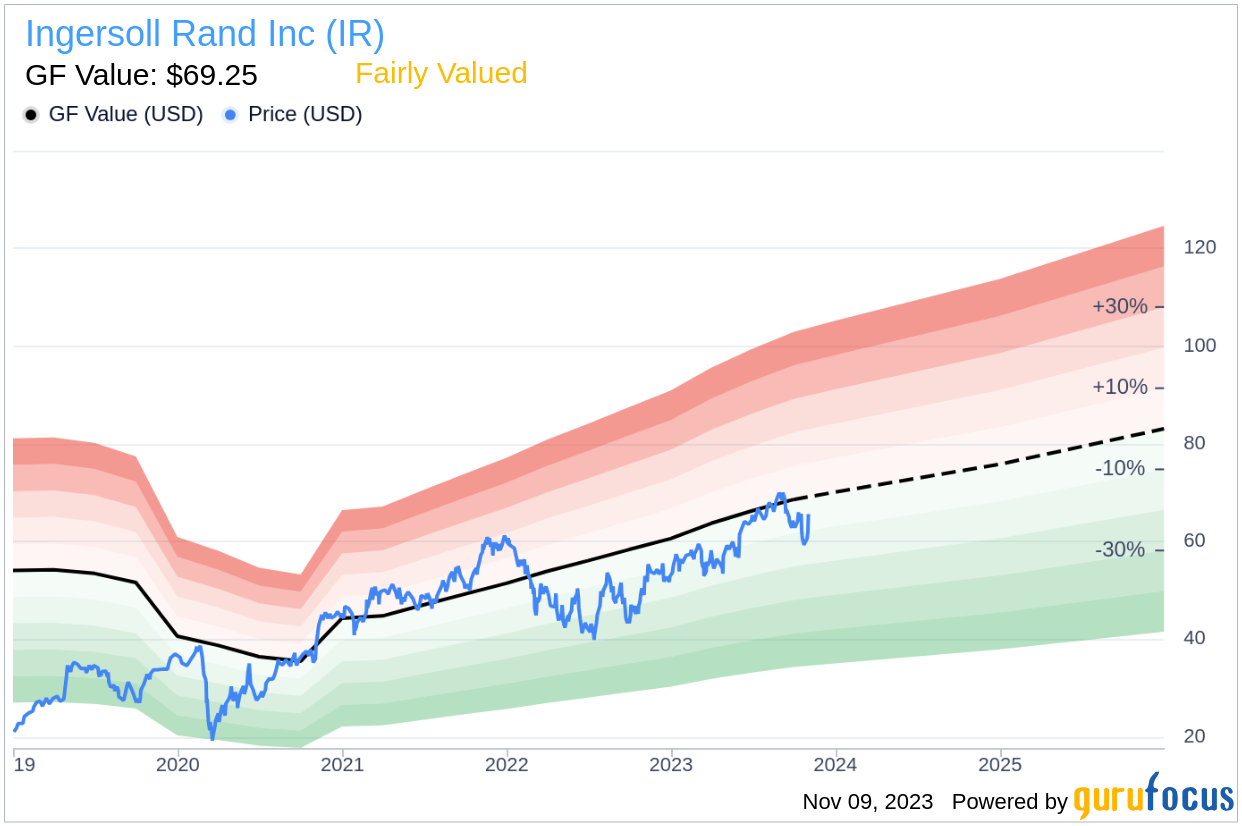Click the -10% band label
Screen dimensions: 1242x826
pos(1121,468)
